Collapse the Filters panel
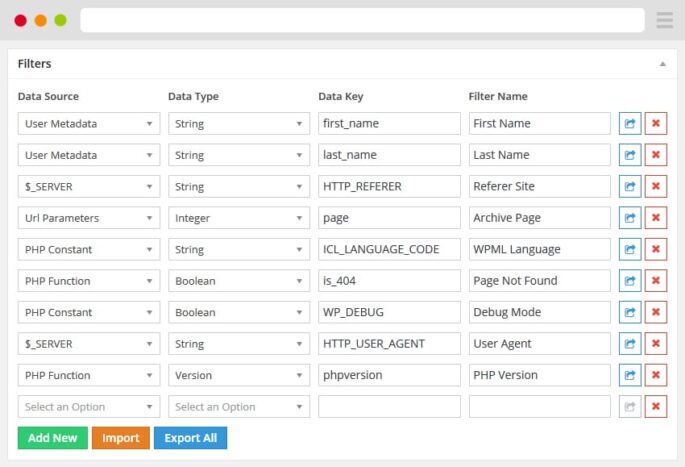This screenshot has width=685, height=467. click(662, 64)
